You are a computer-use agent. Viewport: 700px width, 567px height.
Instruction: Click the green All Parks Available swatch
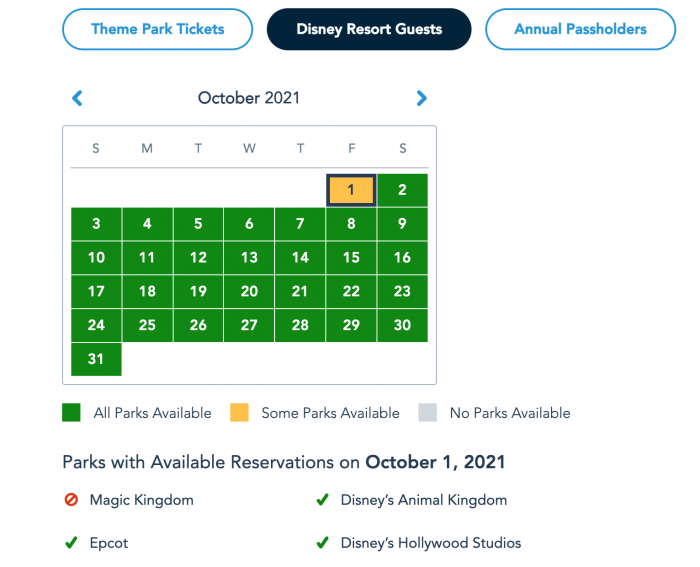click(x=71, y=413)
